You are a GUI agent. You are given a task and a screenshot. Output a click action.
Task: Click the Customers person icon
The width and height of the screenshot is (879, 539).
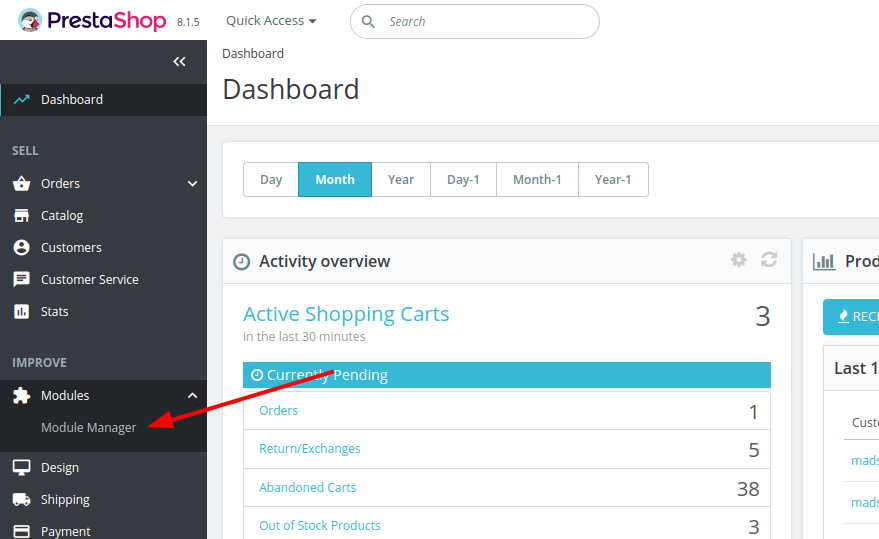[x=21, y=248]
